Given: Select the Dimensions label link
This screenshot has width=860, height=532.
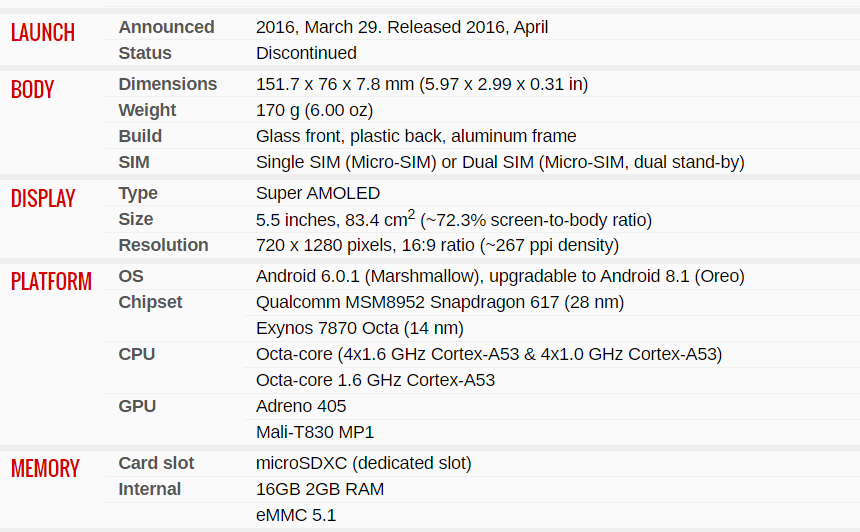Looking at the screenshot, I should coord(168,84).
